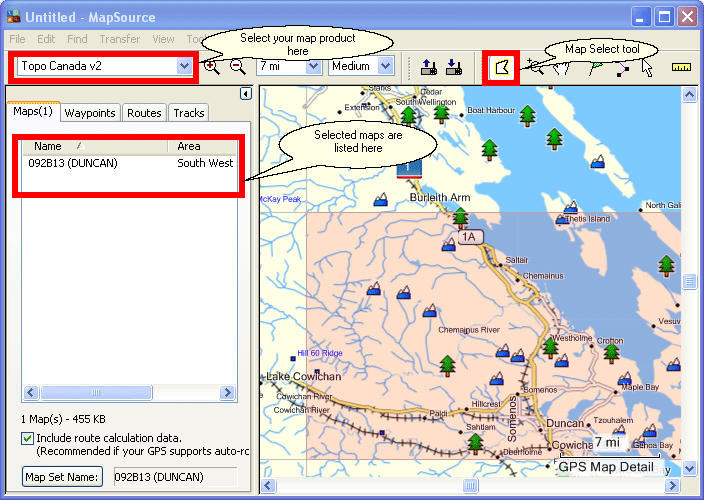This screenshot has height=500, width=704.
Task: Click the Zoom In magnifier icon
Action: coord(211,67)
